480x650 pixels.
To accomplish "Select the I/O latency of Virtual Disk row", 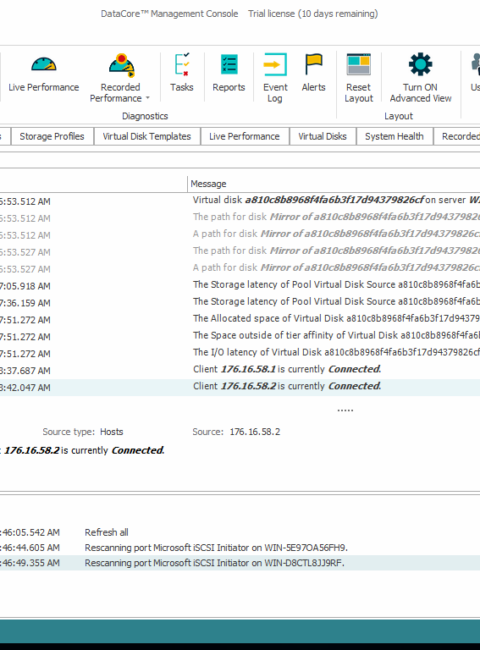I will [x=240, y=354].
